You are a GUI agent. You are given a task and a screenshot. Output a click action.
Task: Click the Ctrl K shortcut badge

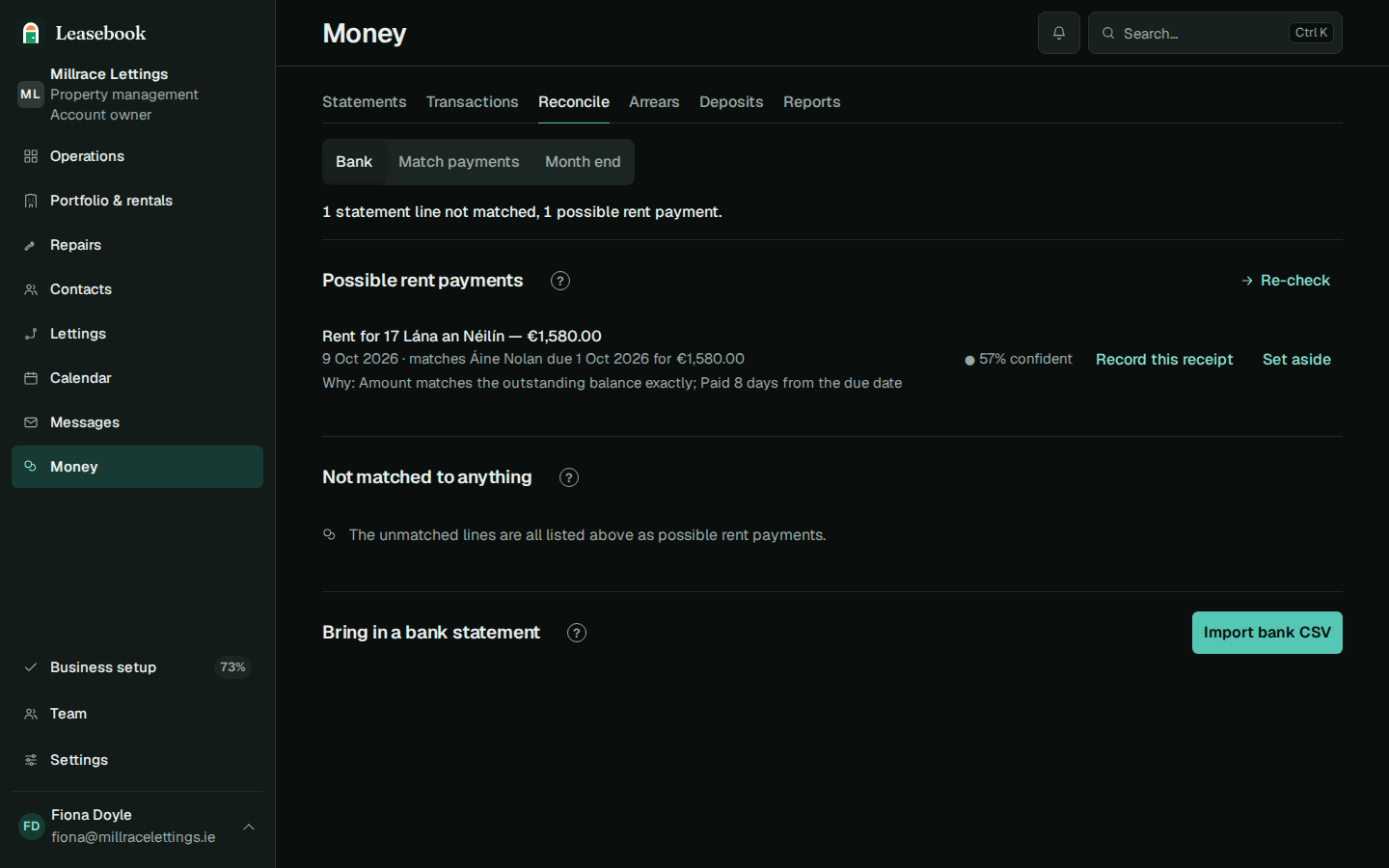(x=1311, y=33)
